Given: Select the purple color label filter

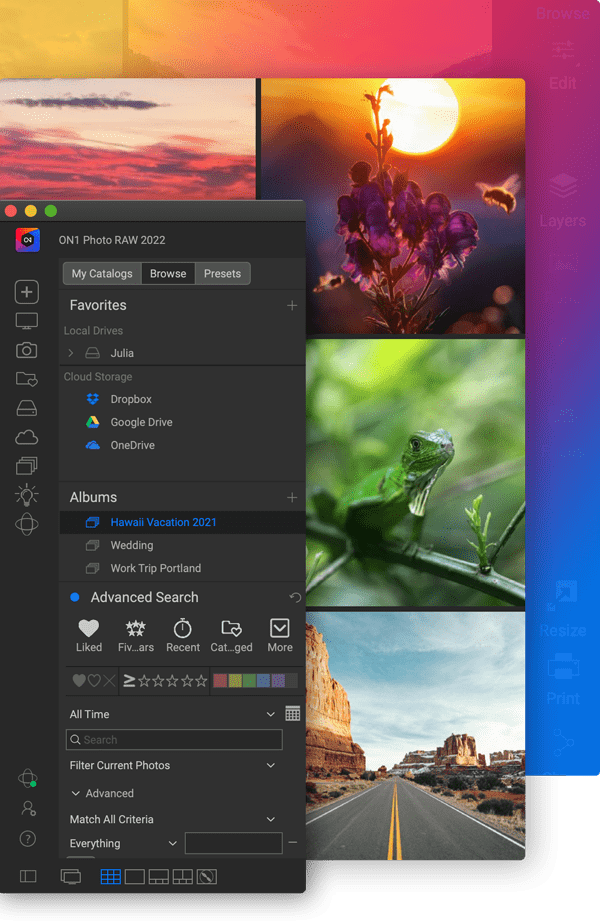Looking at the screenshot, I should pos(278,681).
